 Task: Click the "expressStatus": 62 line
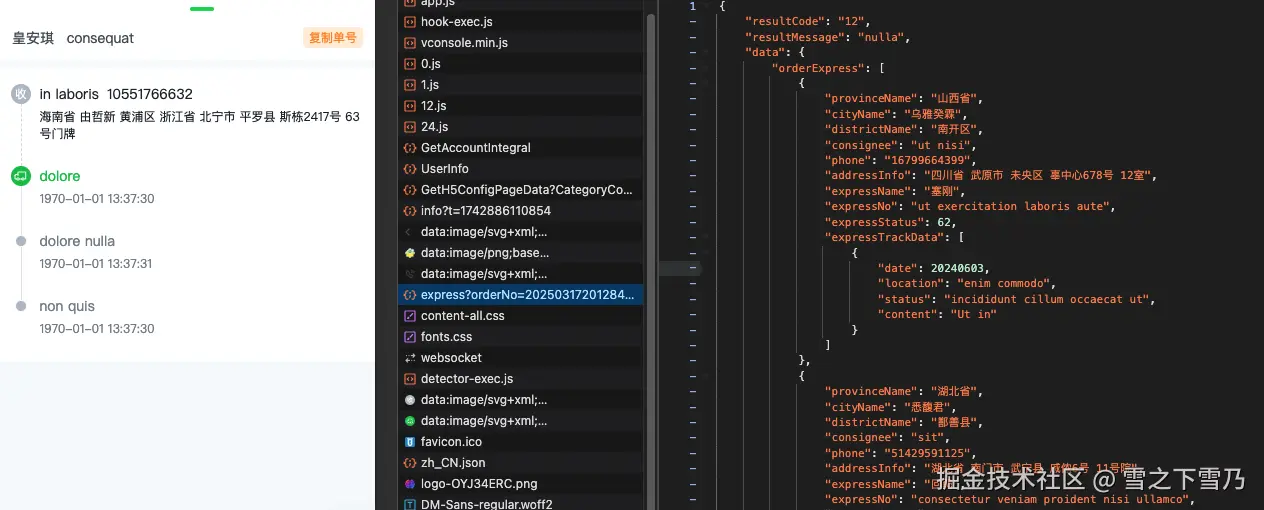[890, 222]
